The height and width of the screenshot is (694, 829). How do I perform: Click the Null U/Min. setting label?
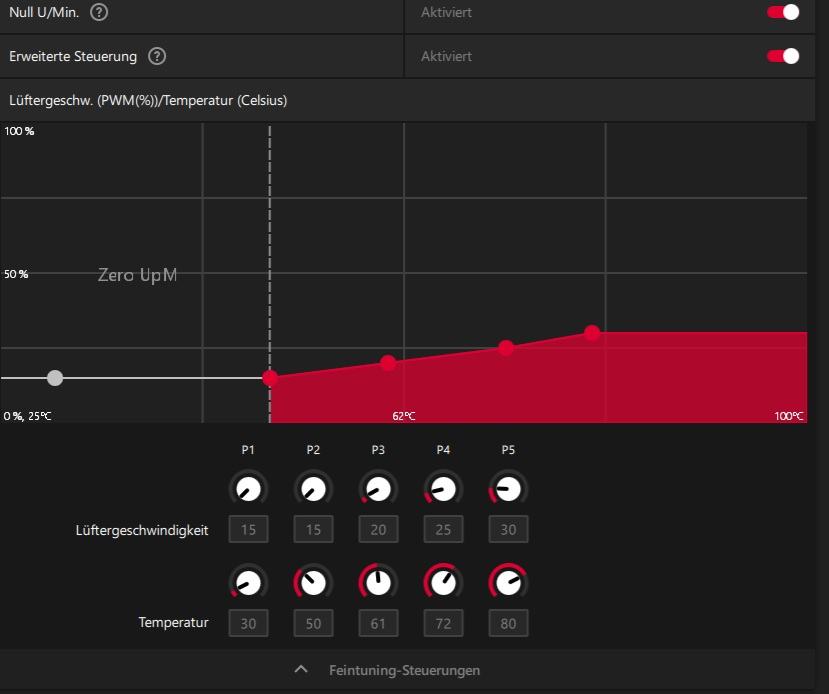point(44,12)
